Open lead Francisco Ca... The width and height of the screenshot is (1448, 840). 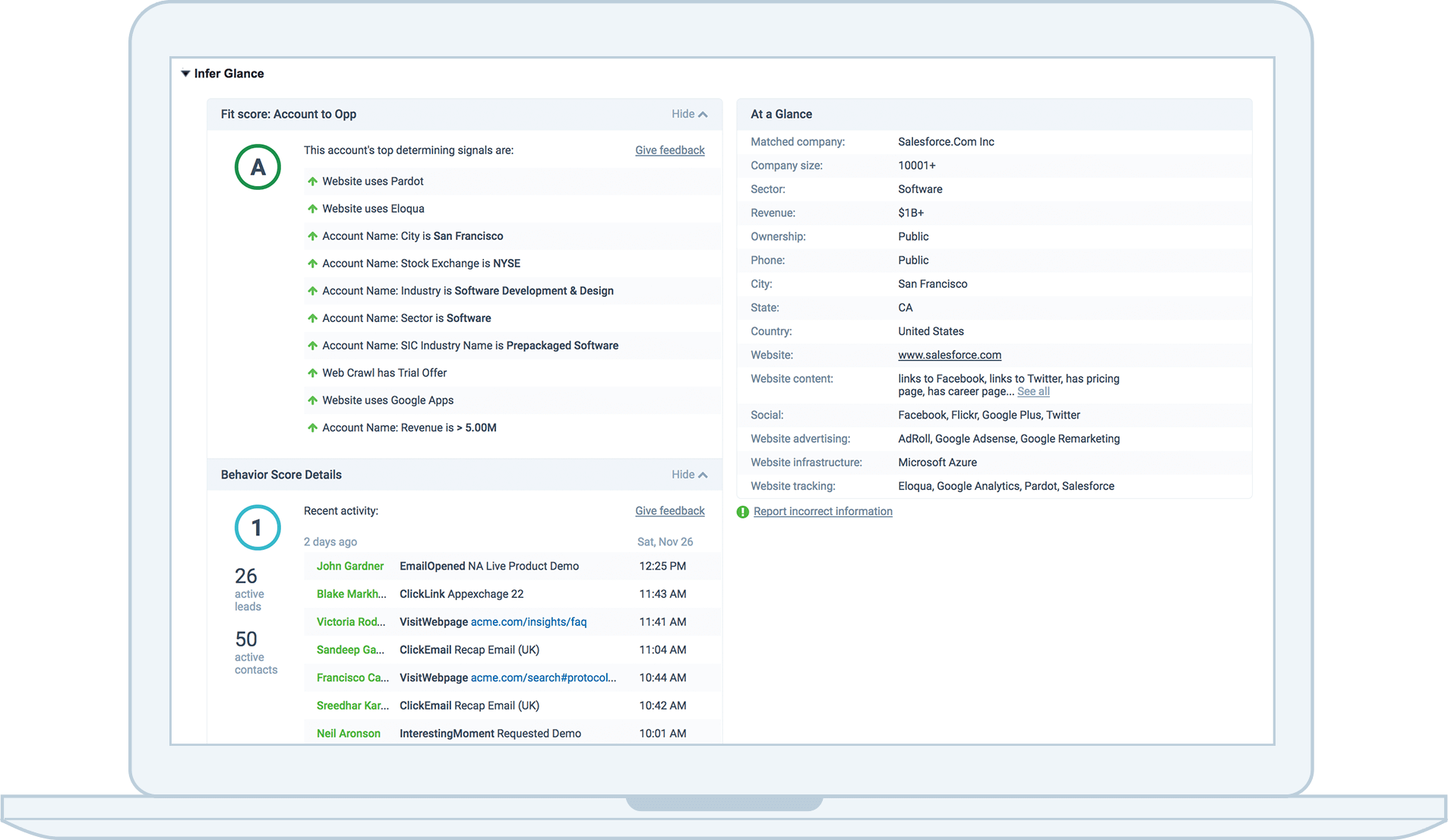tap(353, 677)
